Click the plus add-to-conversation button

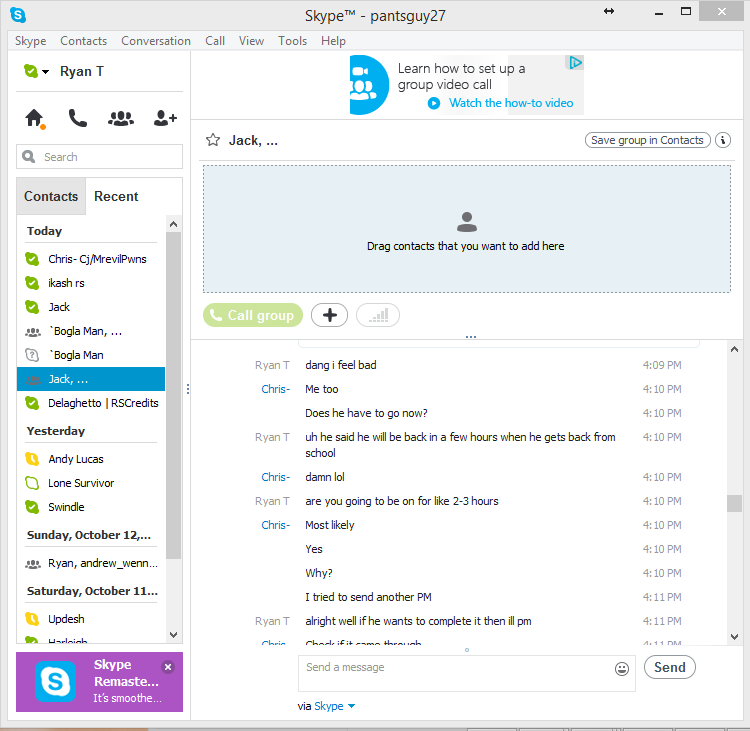[330, 315]
